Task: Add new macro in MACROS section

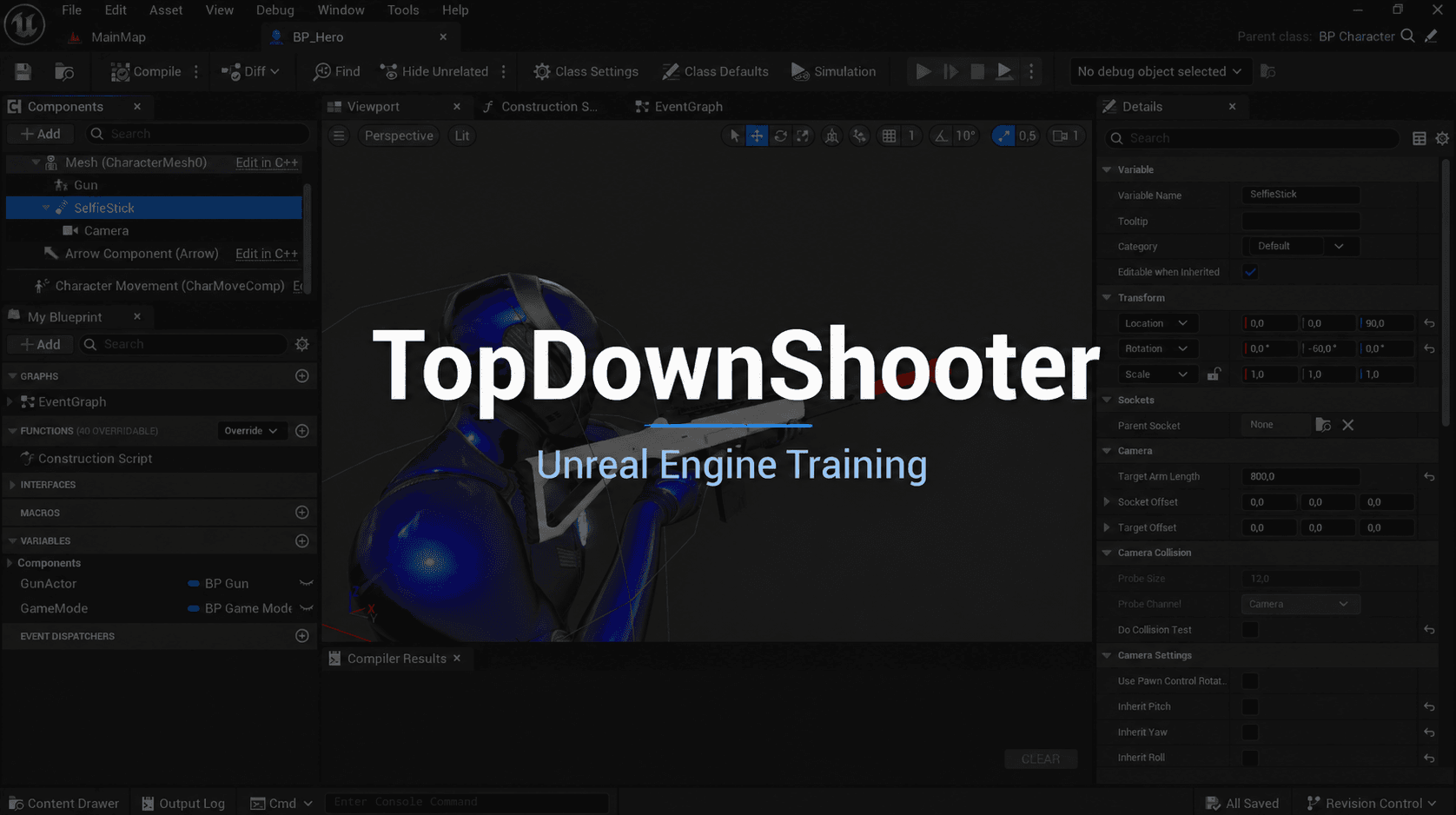Action: [x=302, y=513]
